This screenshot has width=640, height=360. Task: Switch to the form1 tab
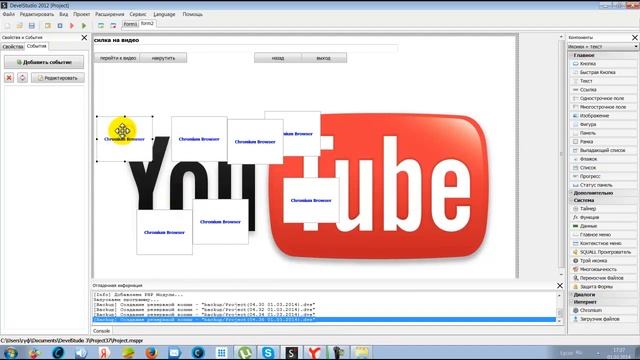[130, 24]
